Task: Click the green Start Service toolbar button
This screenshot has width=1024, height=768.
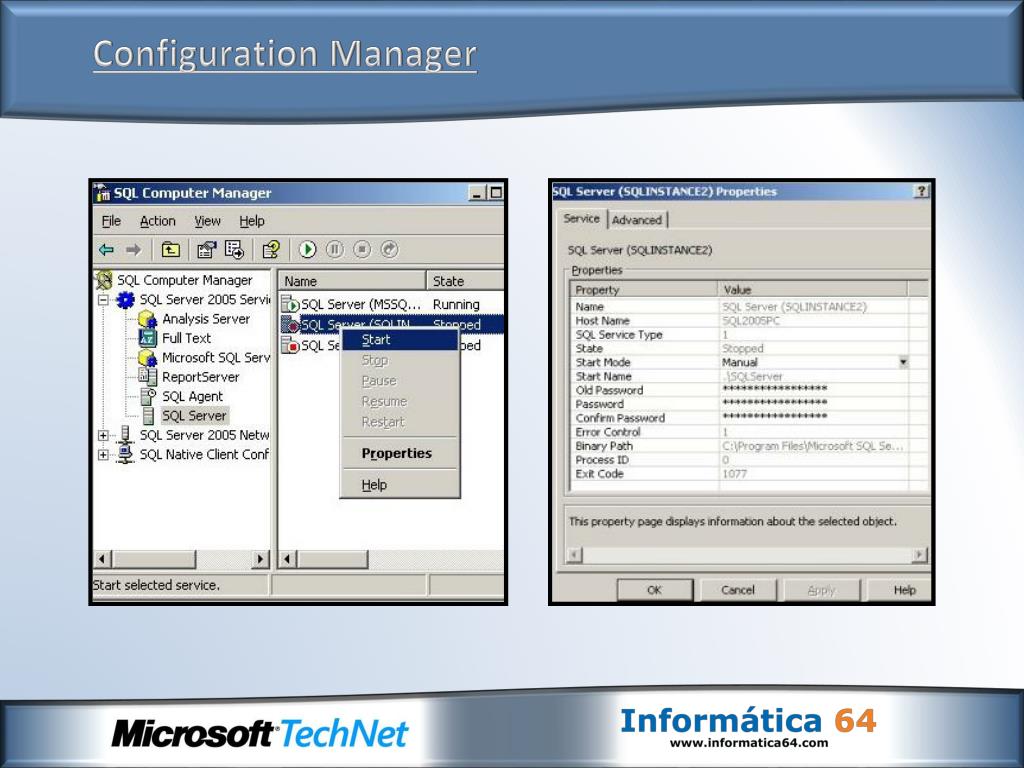Action: (x=308, y=249)
